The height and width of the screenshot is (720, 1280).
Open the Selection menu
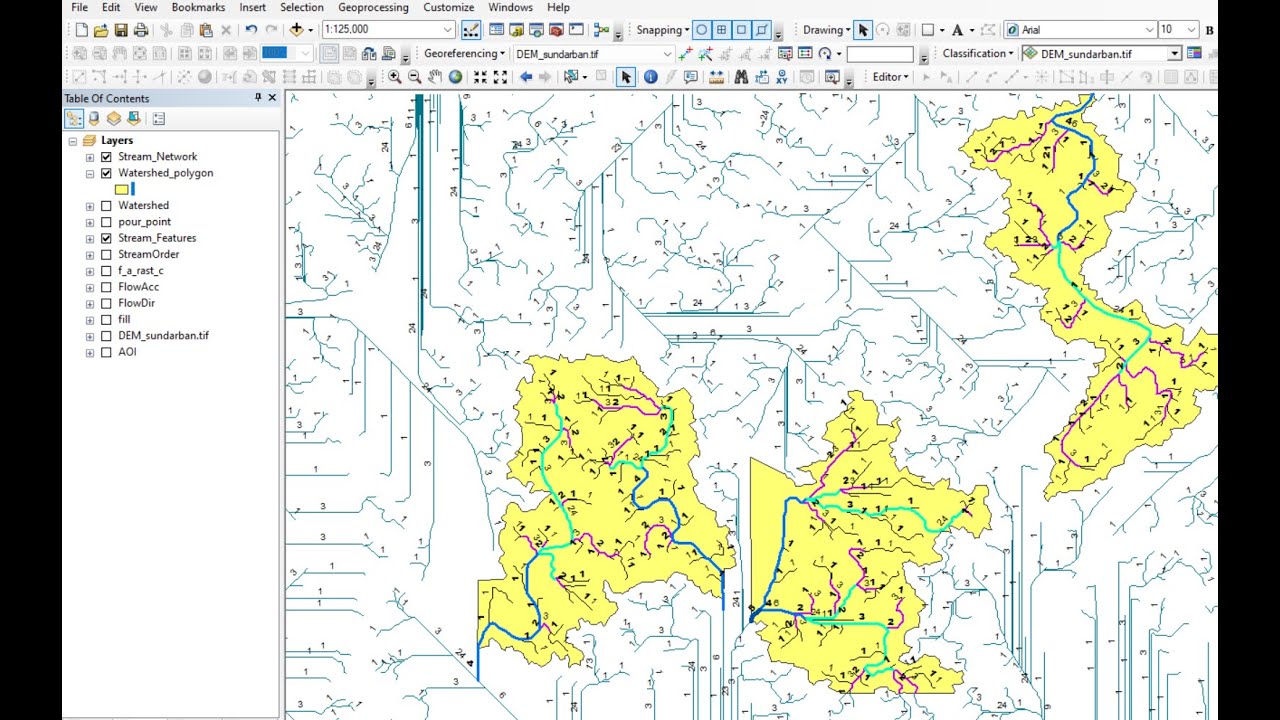point(302,7)
